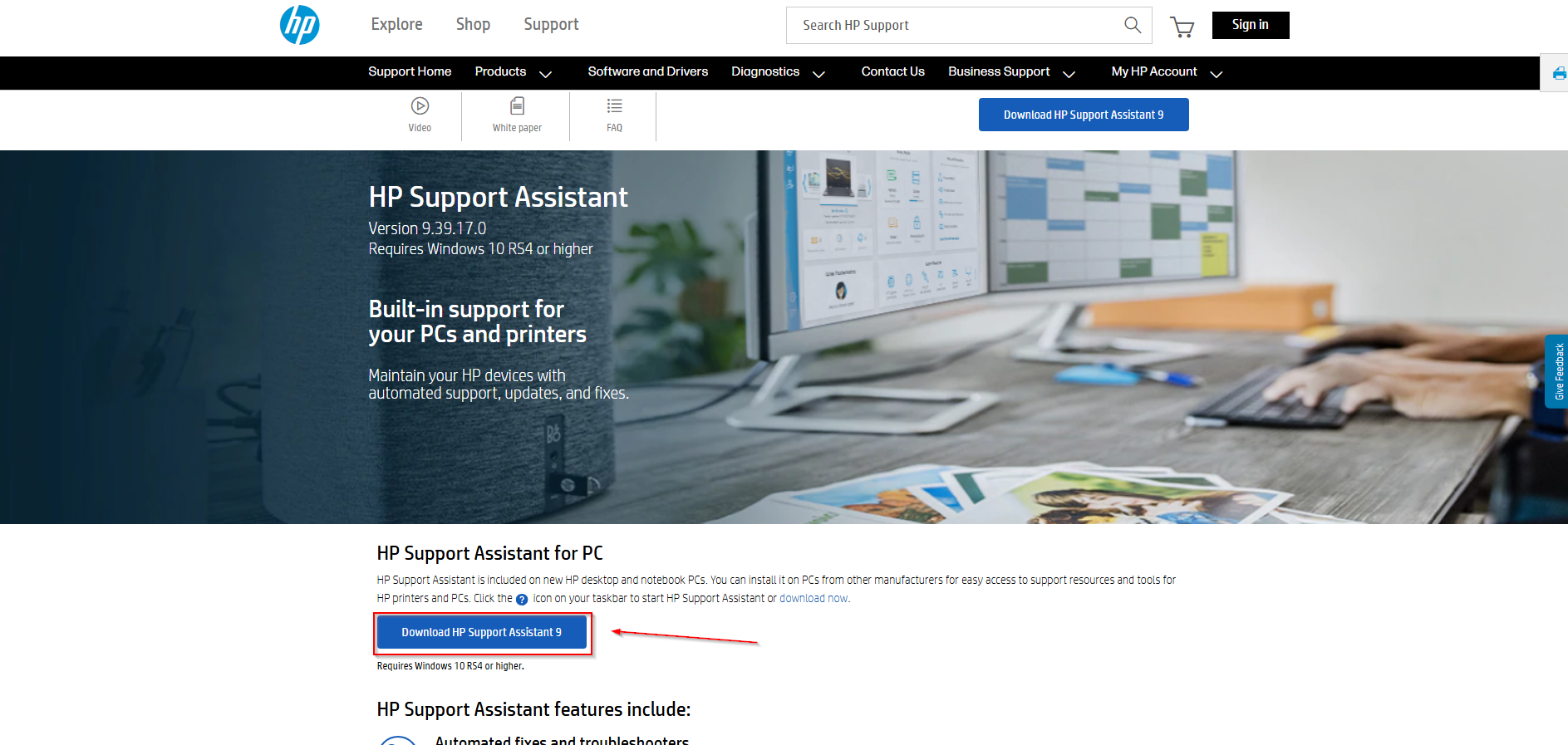Expand the Diagnostics dropdown chevron
This screenshot has width=1568, height=745.
[x=818, y=74]
